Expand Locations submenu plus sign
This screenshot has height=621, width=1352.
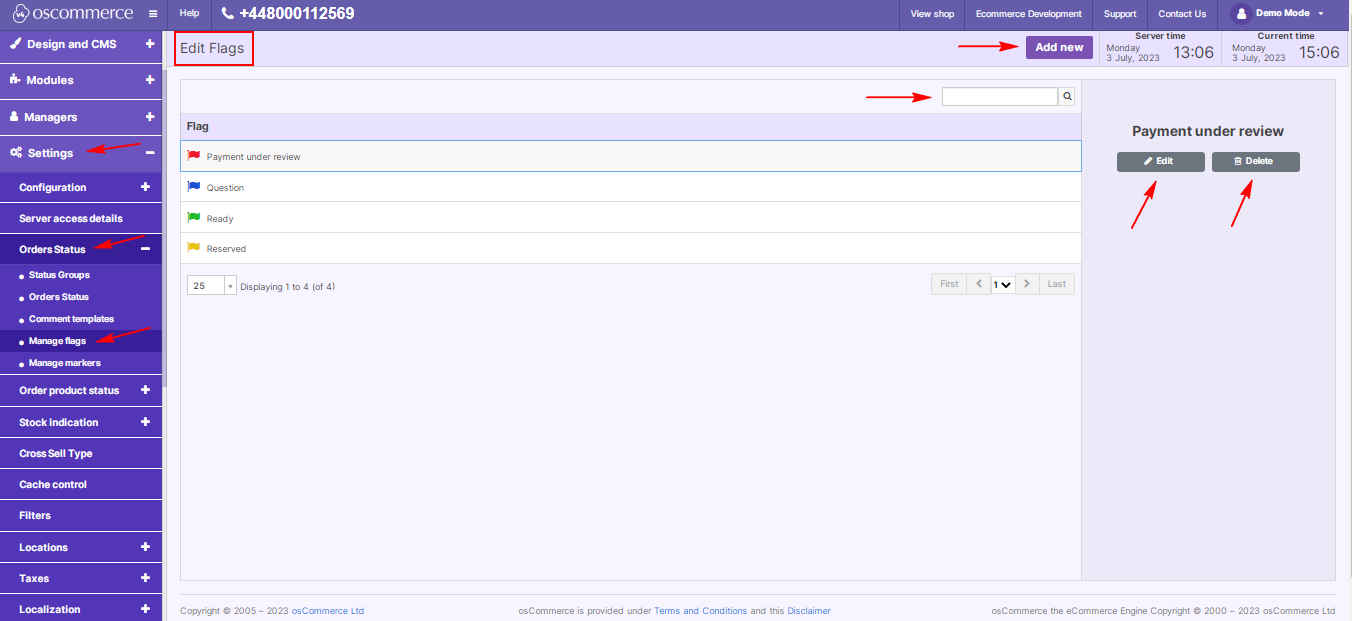[x=145, y=547]
